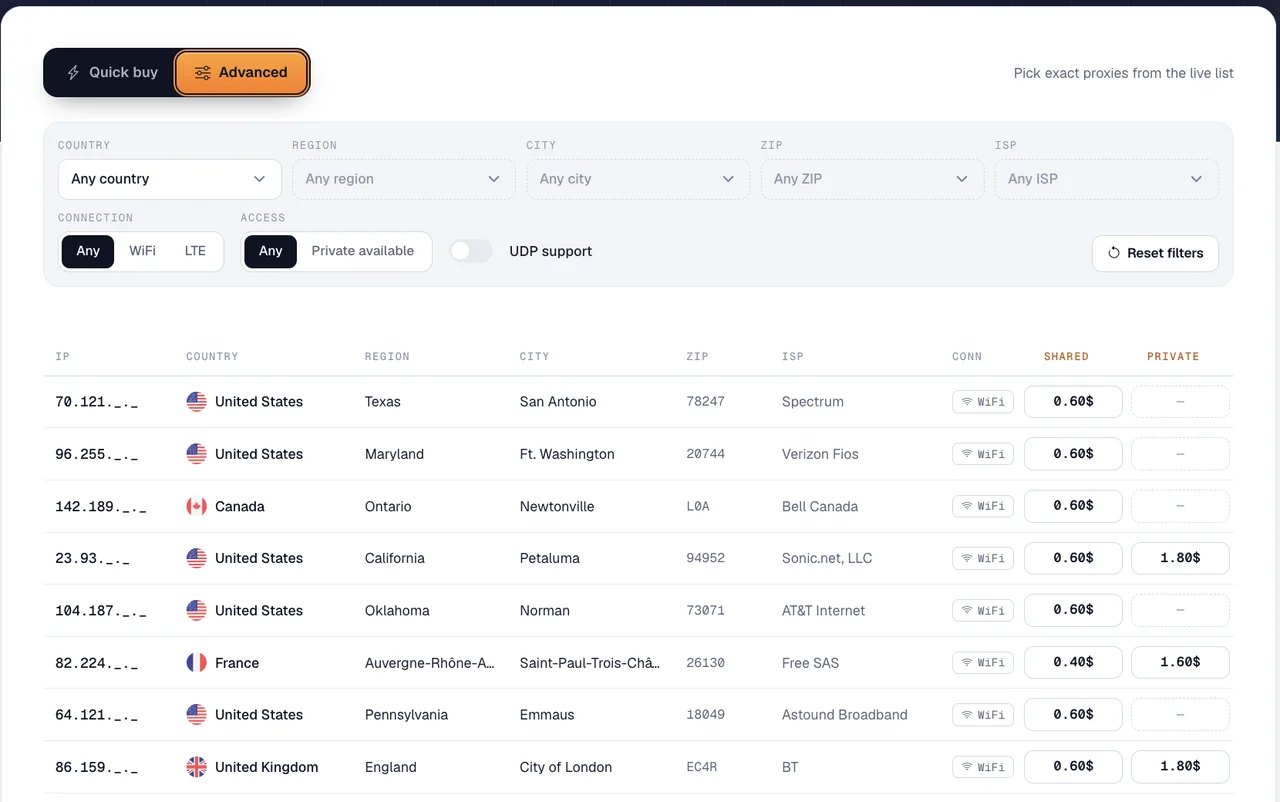
Task: Click the WiFi badge in the Free SAS row
Action: 983,663
